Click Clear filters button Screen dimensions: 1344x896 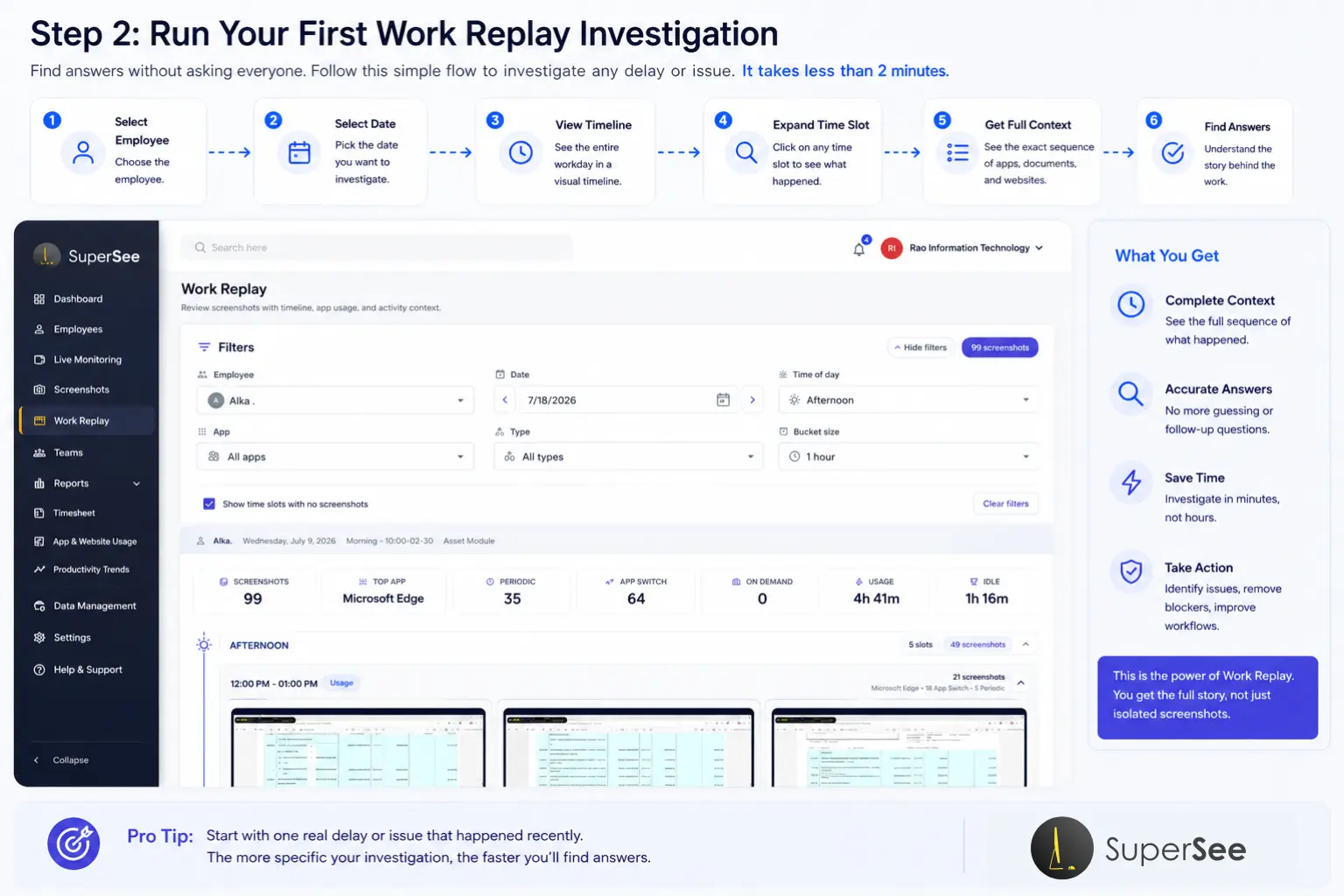coord(1005,504)
